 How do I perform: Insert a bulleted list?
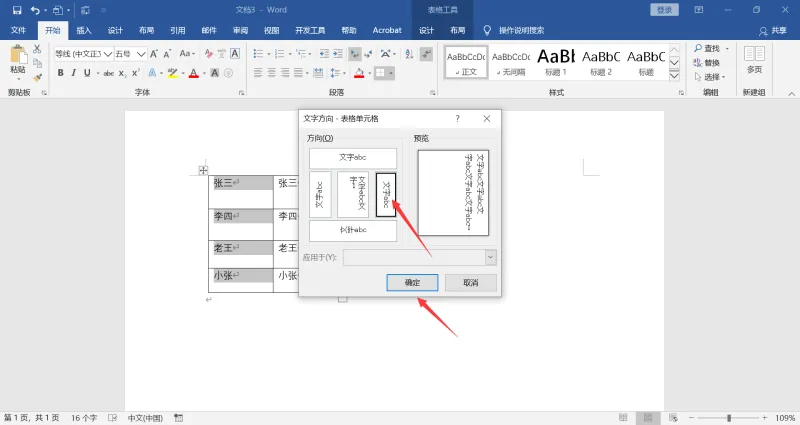[258, 54]
